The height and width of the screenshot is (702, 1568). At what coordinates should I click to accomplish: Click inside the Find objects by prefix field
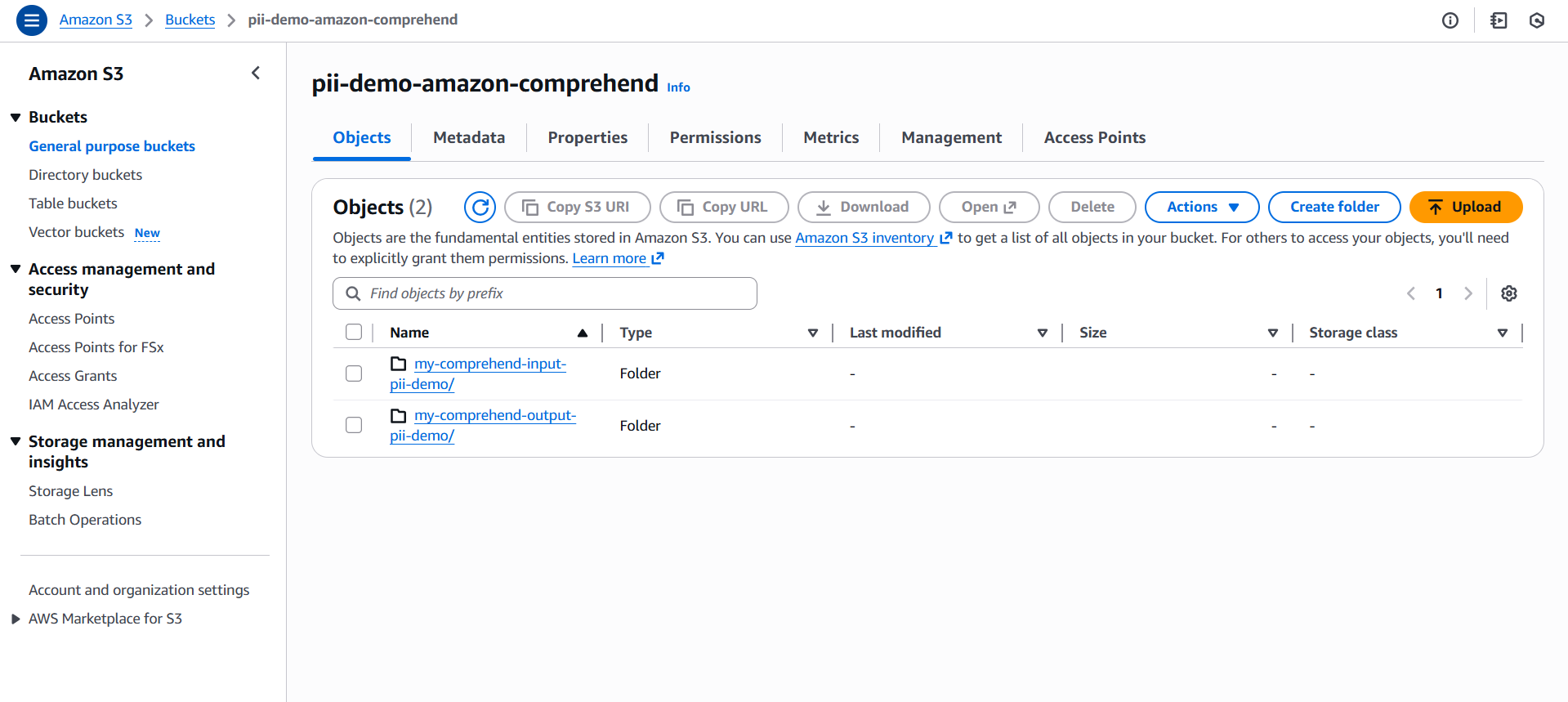coord(543,293)
